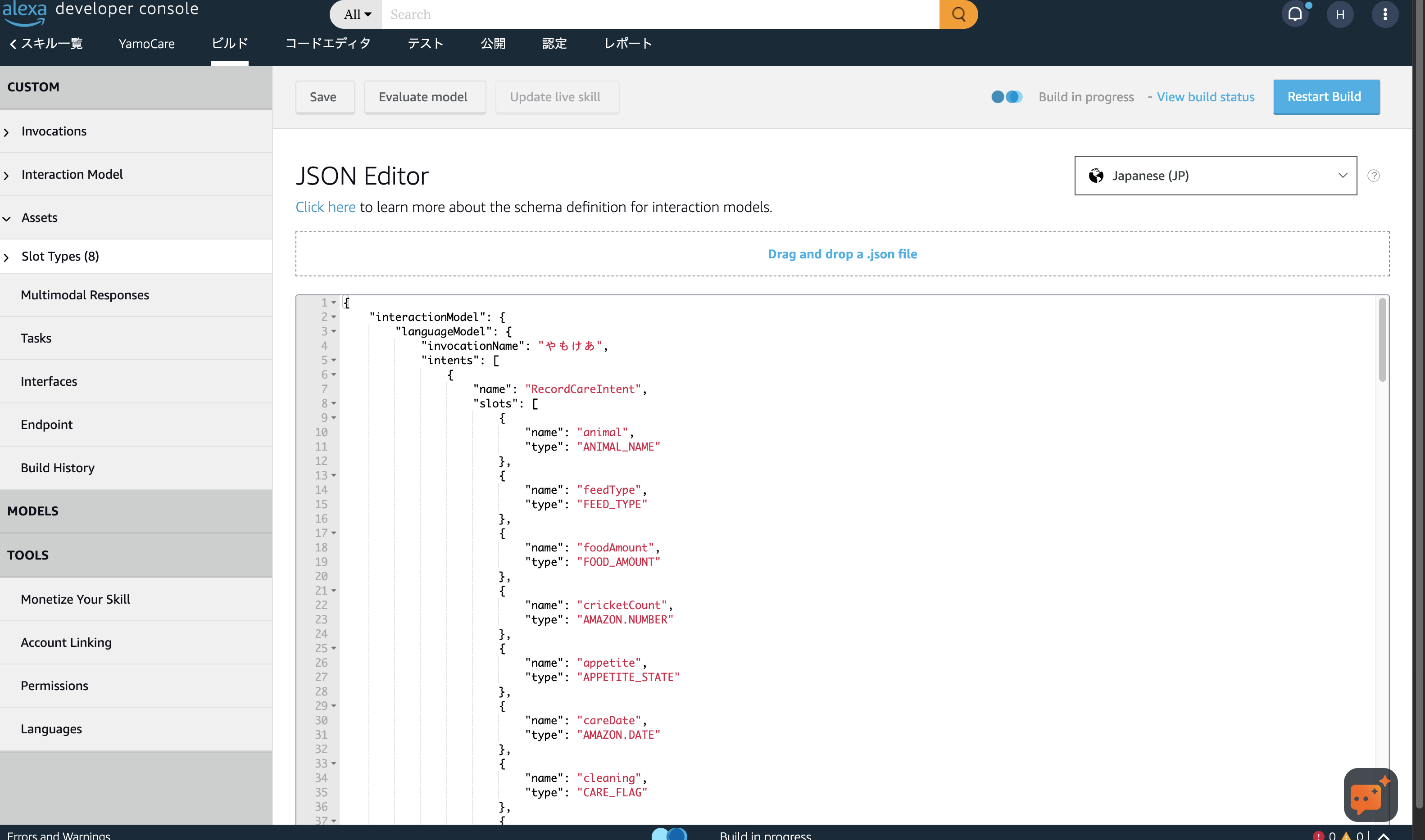Fold the interactionModel block at line 2
Viewport: 1425px width, 840px height.
coord(334,317)
